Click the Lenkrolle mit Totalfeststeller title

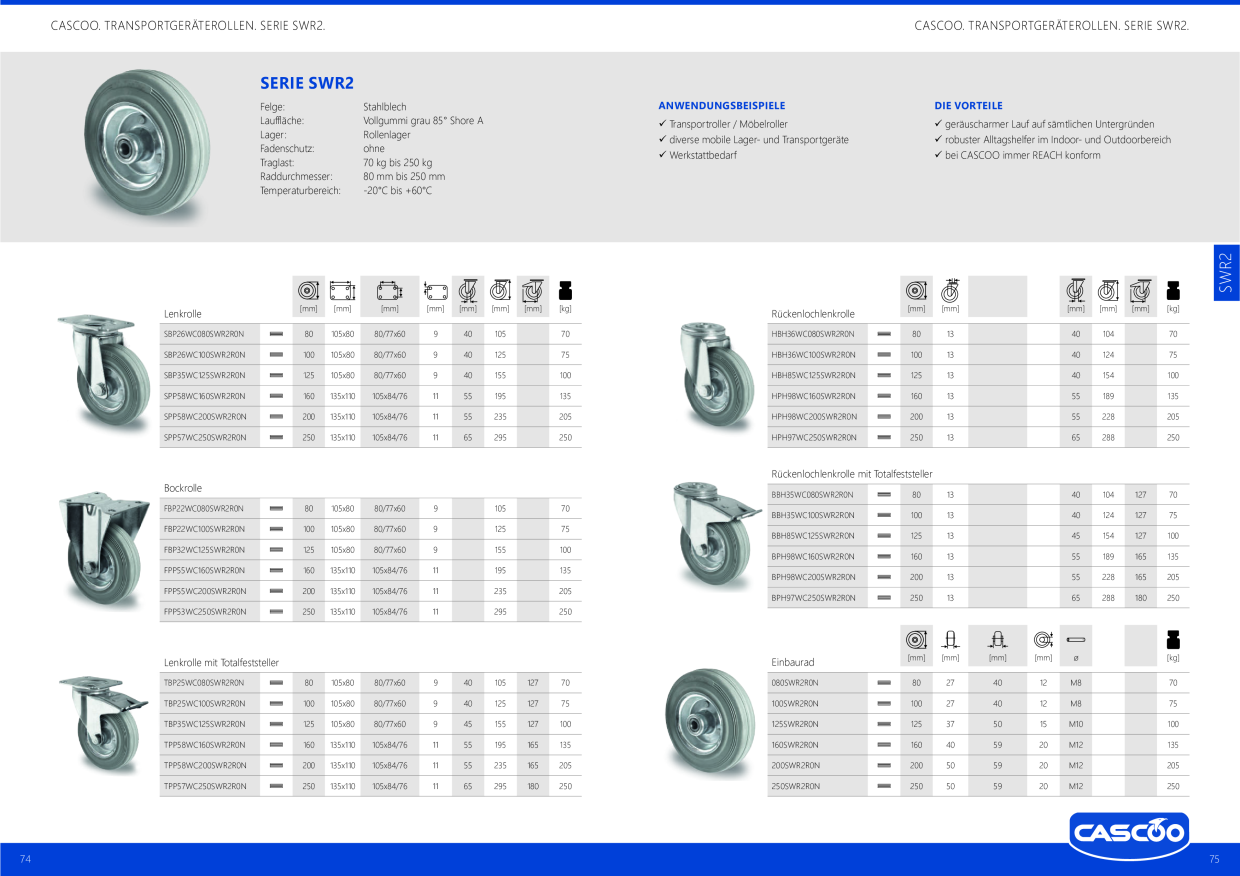tap(221, 662)
